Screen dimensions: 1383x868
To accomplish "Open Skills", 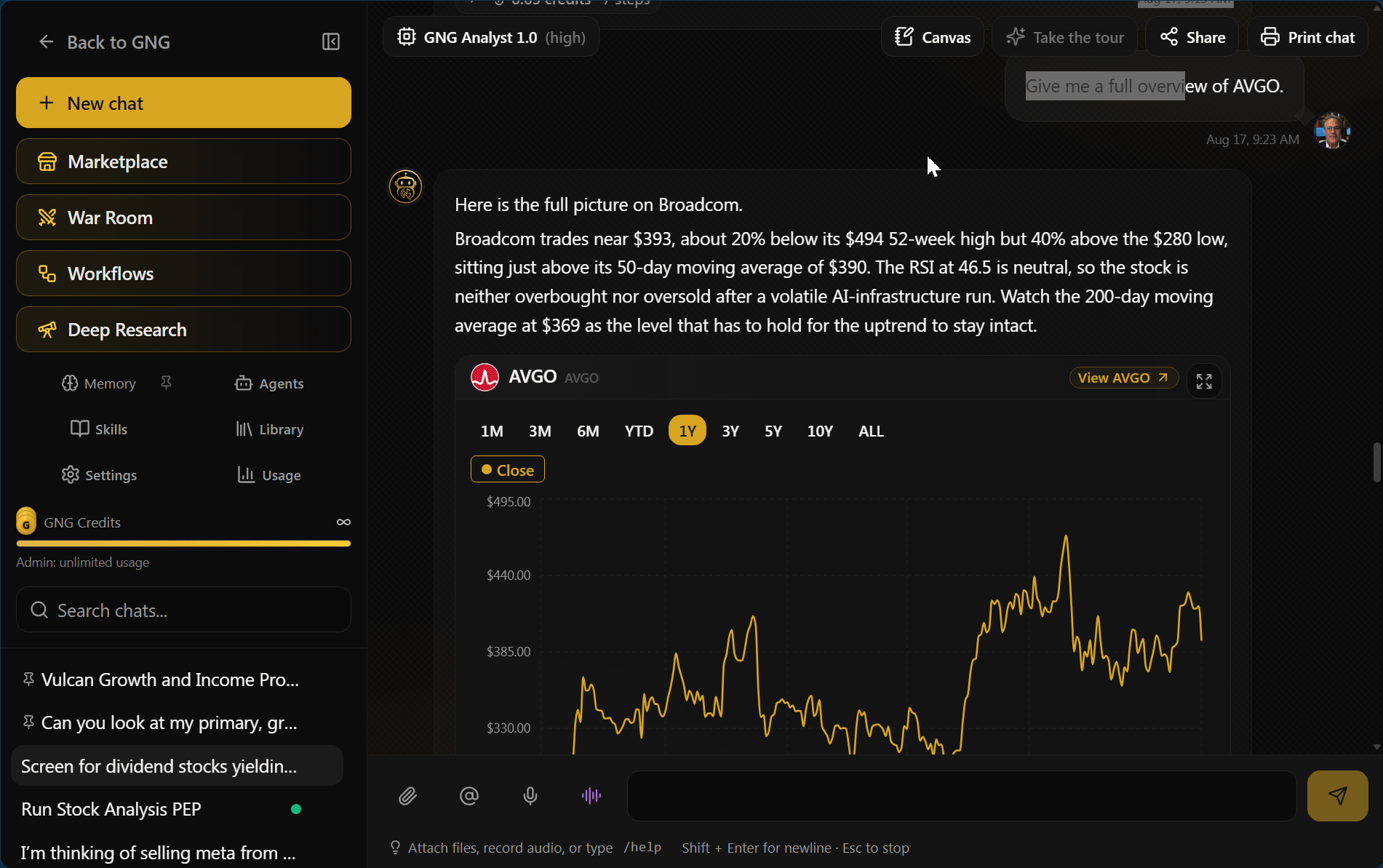I will (99, 429).
